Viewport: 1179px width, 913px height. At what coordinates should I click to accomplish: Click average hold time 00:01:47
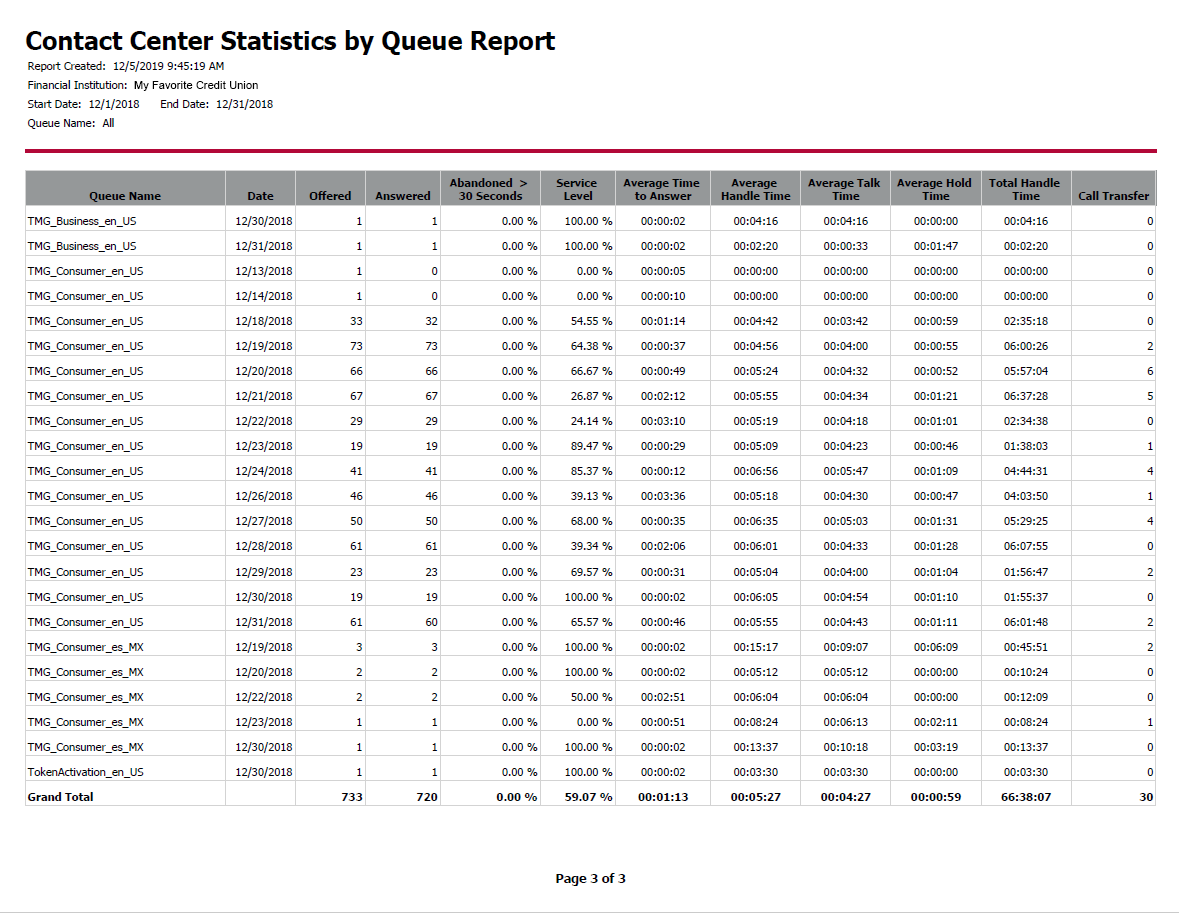point(935,246)
